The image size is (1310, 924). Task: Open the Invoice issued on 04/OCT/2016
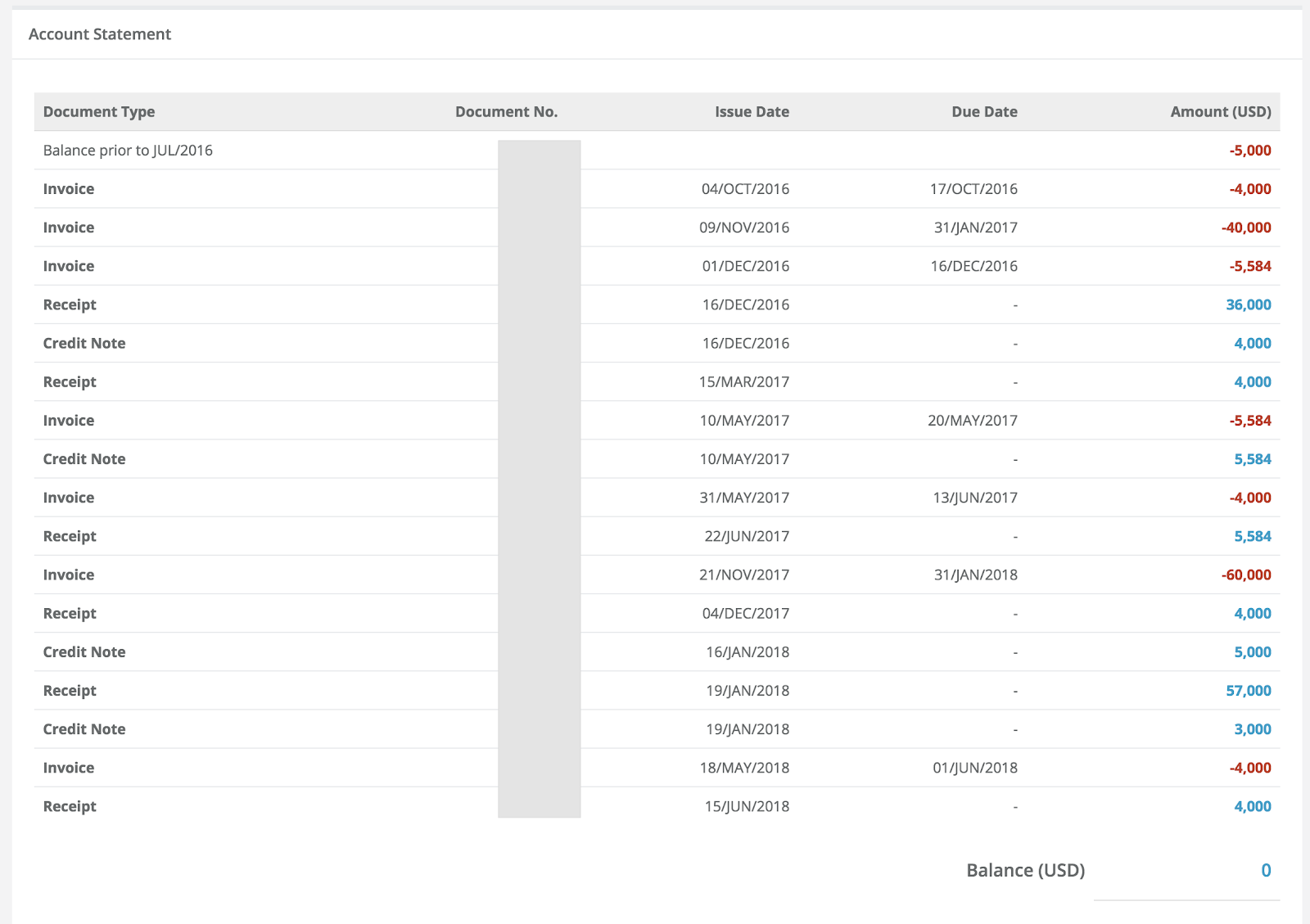(69, 189)
